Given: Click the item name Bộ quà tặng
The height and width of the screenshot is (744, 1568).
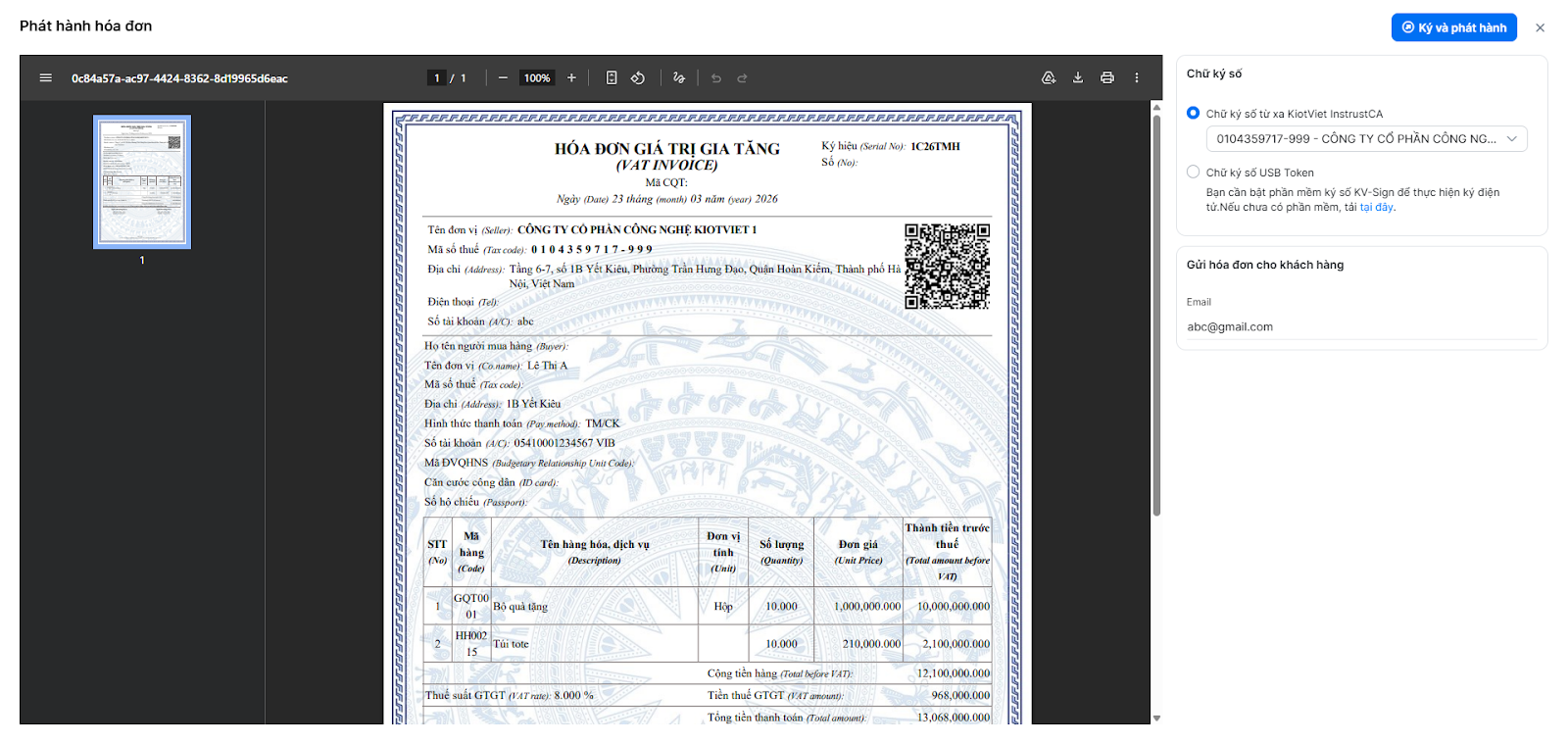Looking at the screenshot, I should [520, 607].
